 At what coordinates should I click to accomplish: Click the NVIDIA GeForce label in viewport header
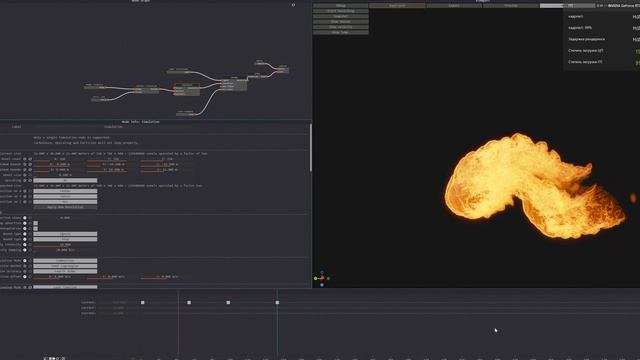pos(624,6)
